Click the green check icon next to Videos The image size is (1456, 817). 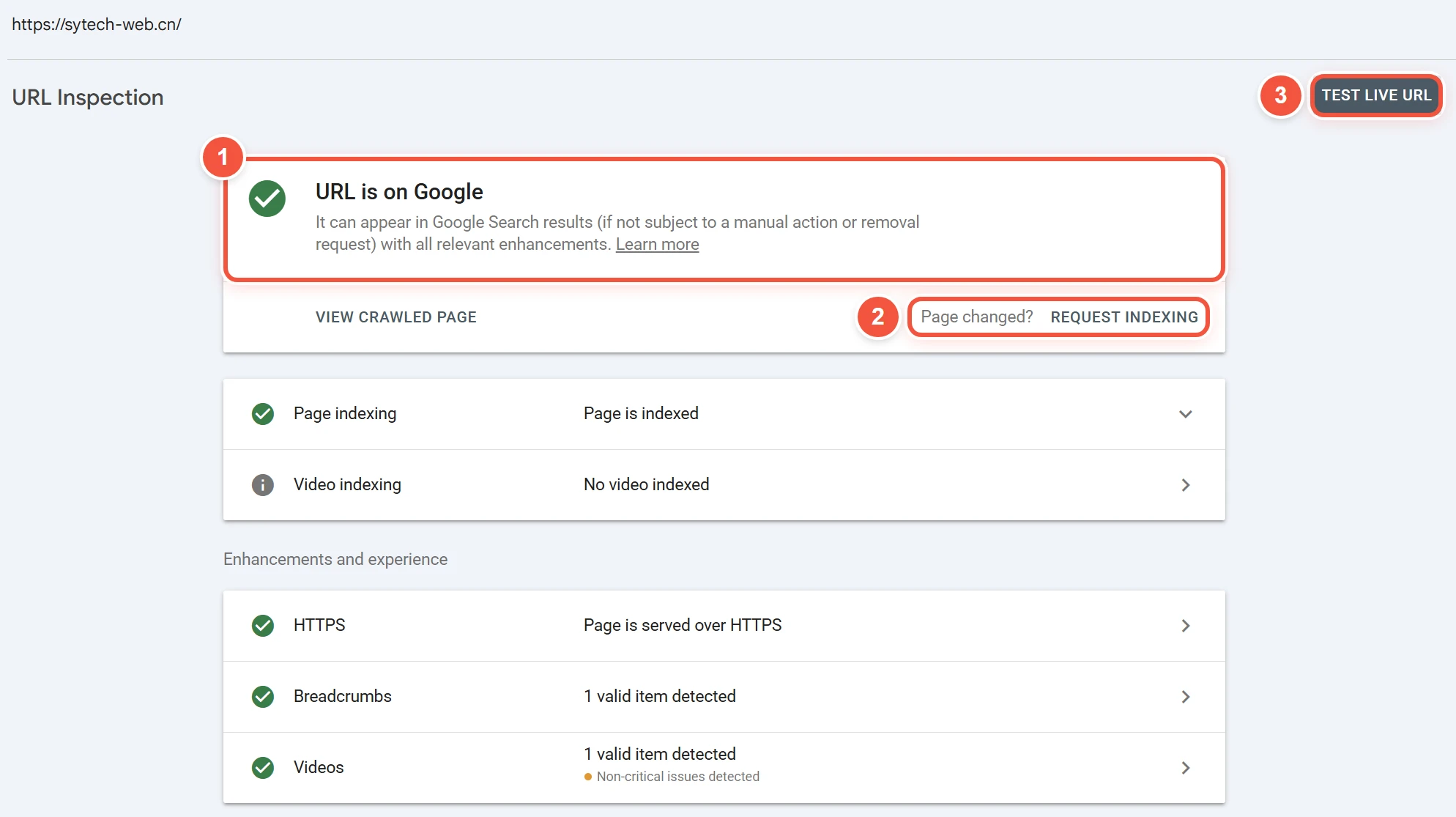(263, 768)
